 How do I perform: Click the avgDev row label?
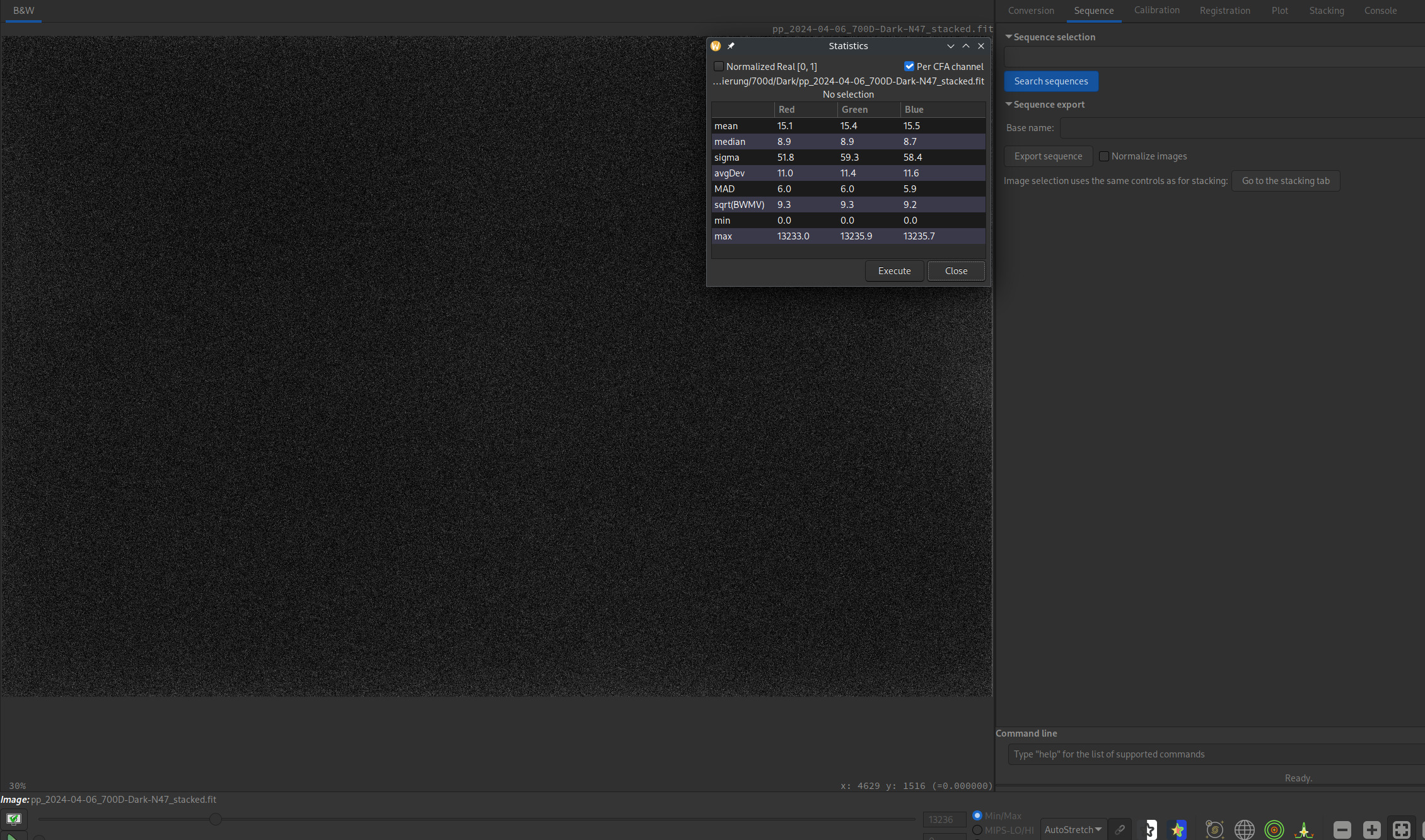click(x=730, y=173)
